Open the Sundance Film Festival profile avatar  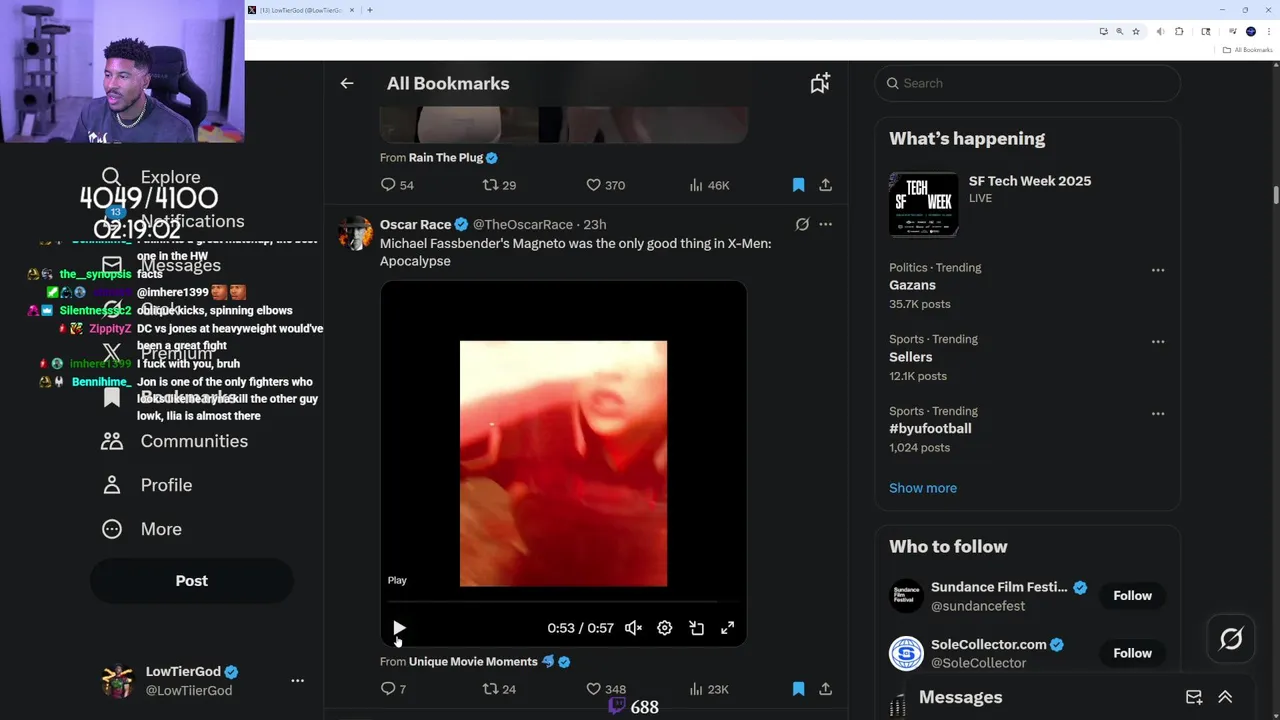click(x=906, y=596)
